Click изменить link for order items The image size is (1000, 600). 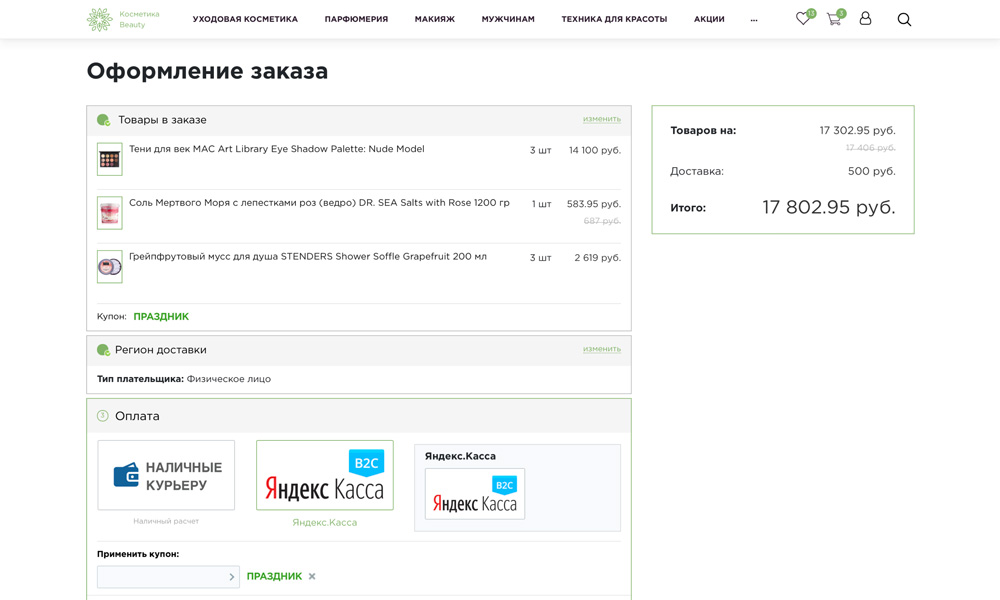pyautogui.click(x=601, y=119)
